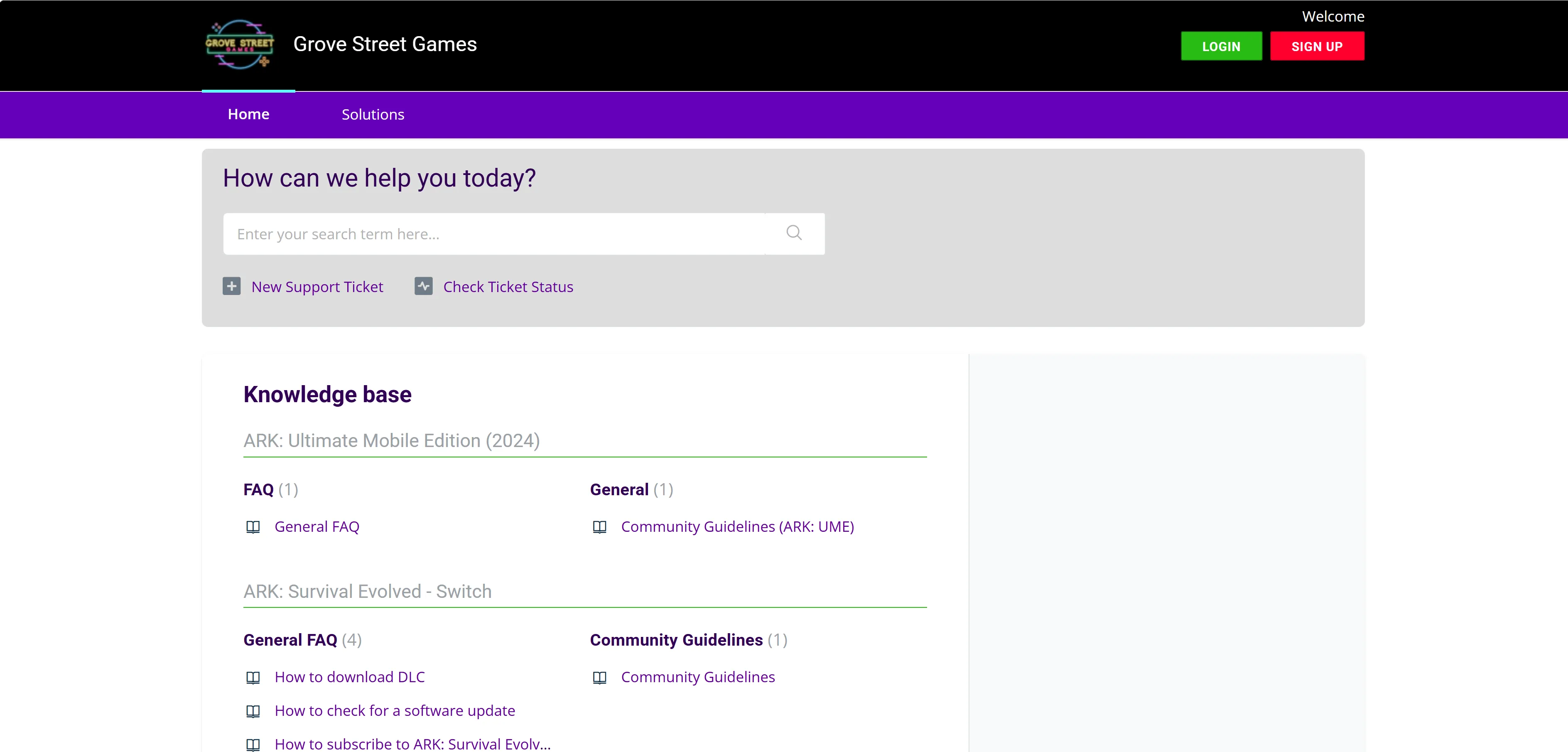Click the green LOGIN button
Screen dimensions: 1568x752
point(1221,46)
